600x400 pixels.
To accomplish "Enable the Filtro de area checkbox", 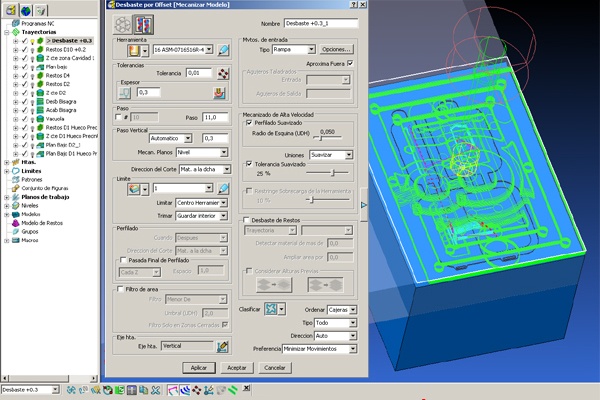I will coord(119,289).
